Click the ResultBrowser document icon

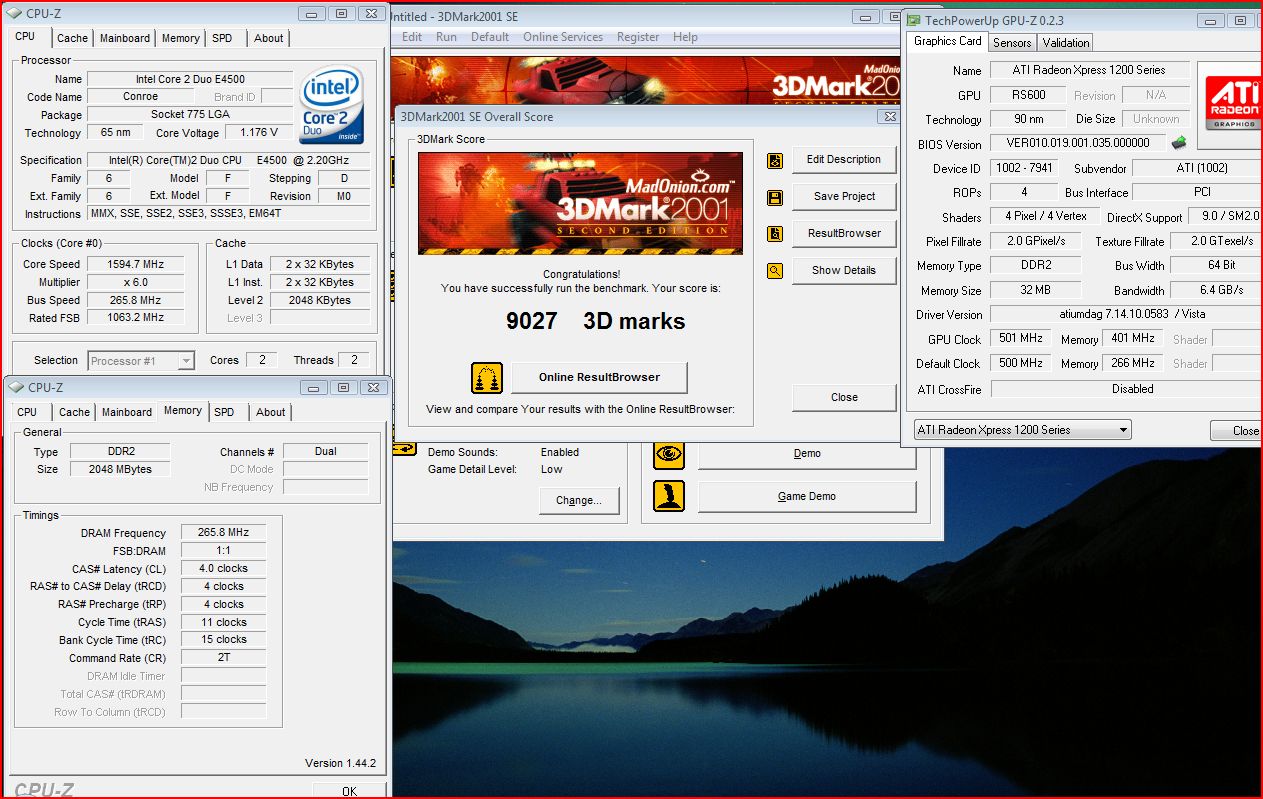pyautogui.click(x=775, y=234)
